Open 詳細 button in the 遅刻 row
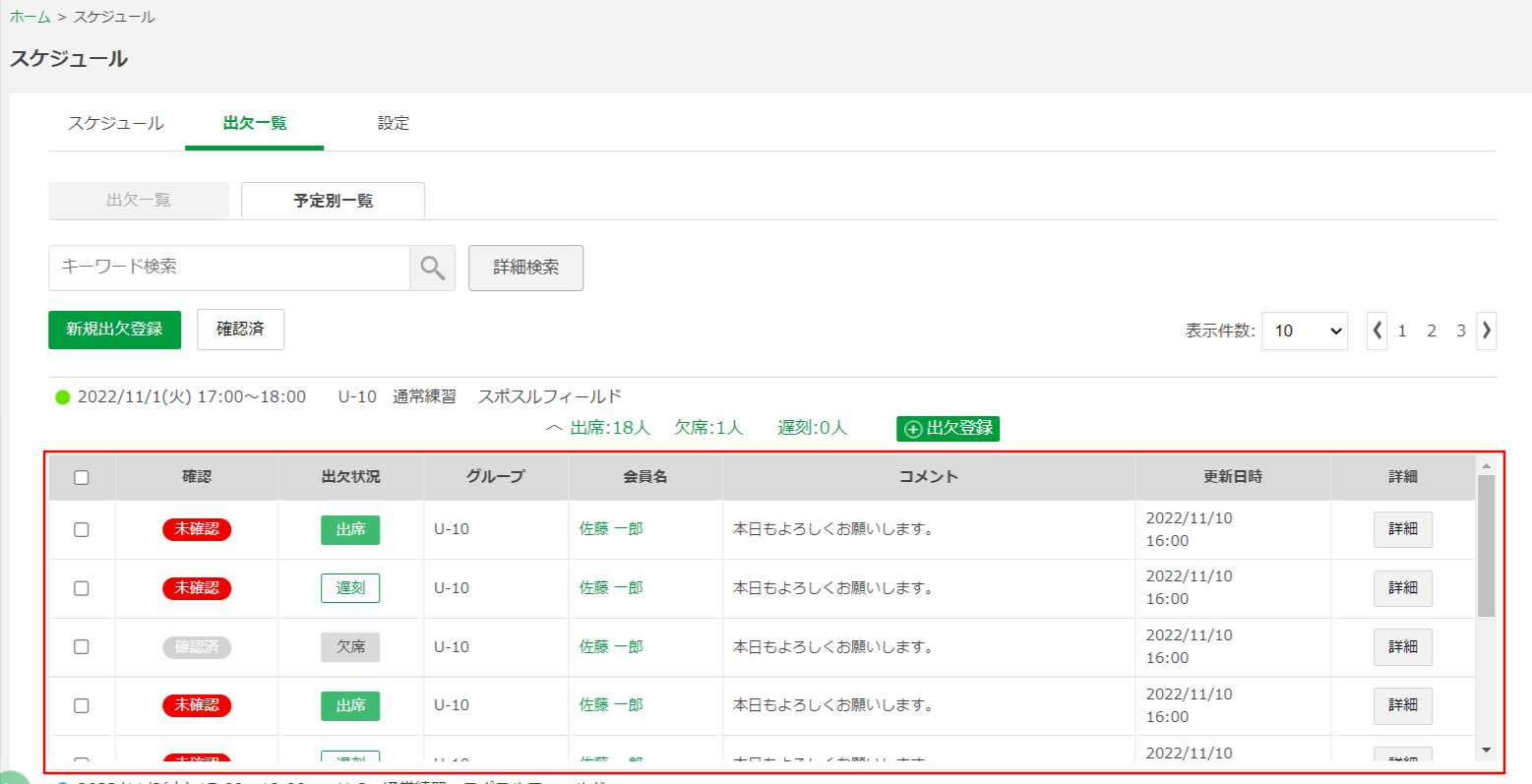The height and width of the screenshot is (784, 1532). click(x=1403, y=588)
